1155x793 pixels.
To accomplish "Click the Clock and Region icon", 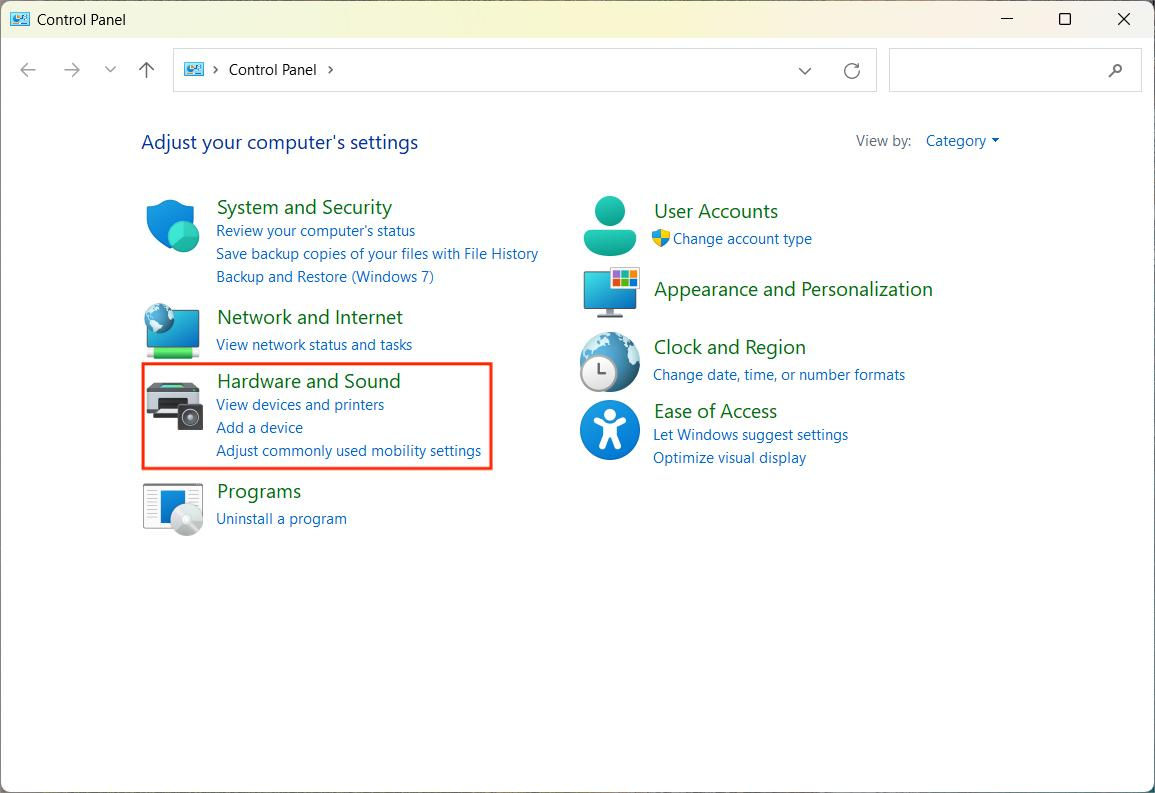I will coord(609,361).
